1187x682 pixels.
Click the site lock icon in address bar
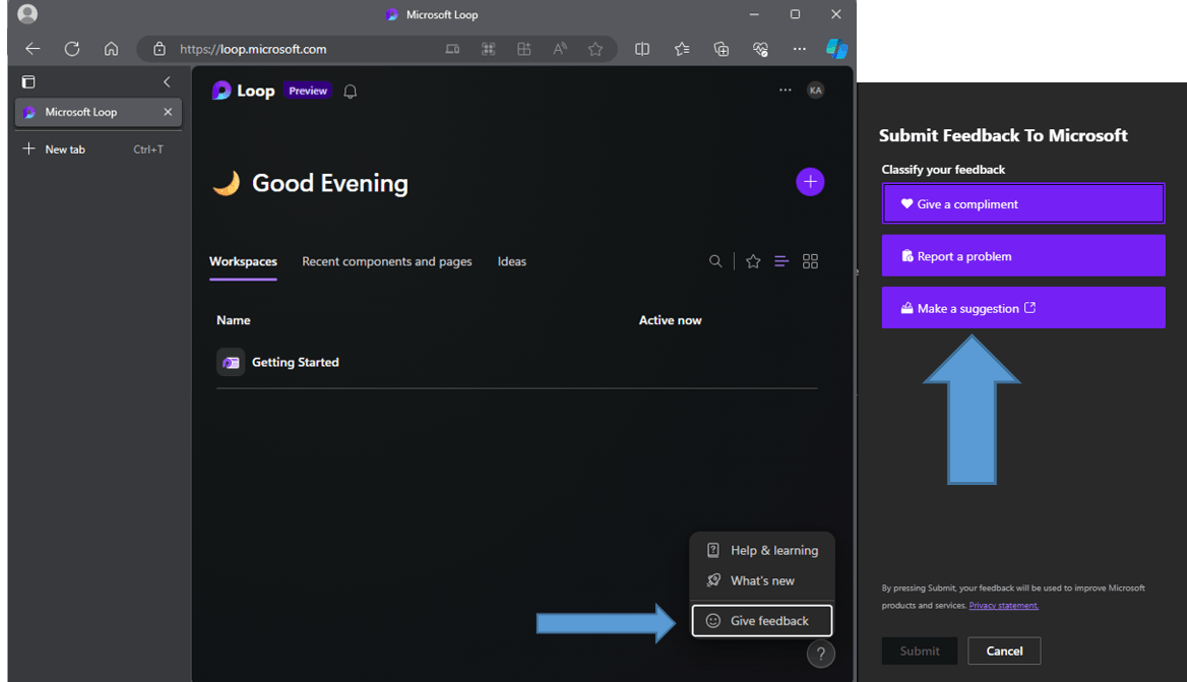tap(159, 49)
